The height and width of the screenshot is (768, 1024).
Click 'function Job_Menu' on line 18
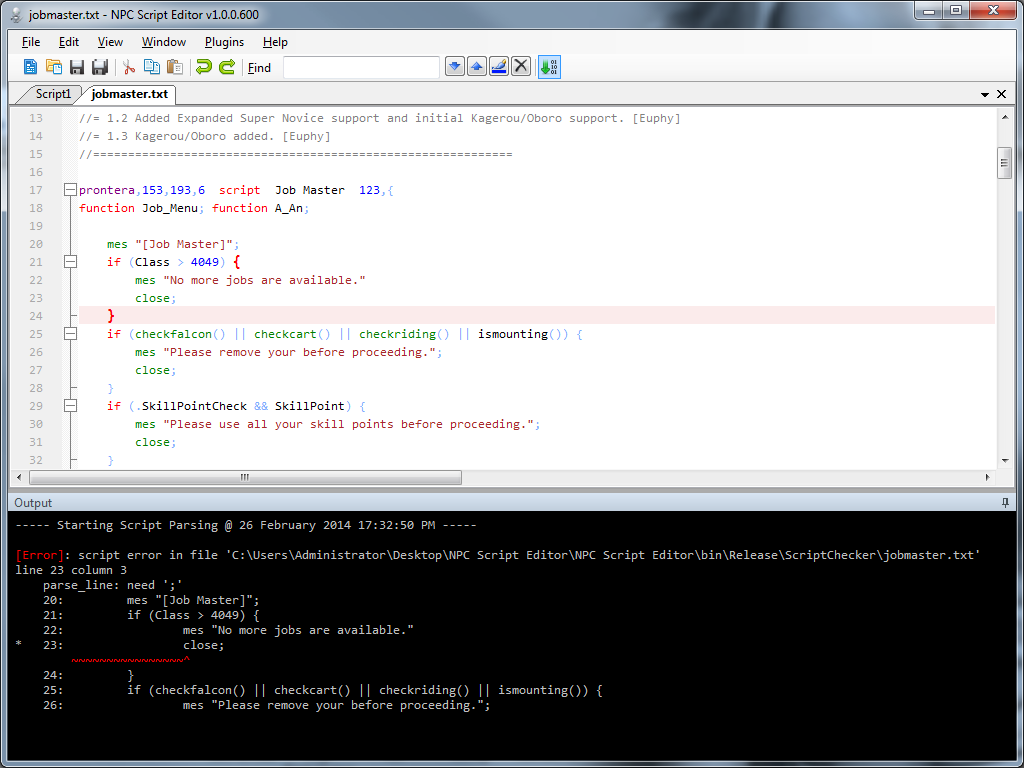140,208
